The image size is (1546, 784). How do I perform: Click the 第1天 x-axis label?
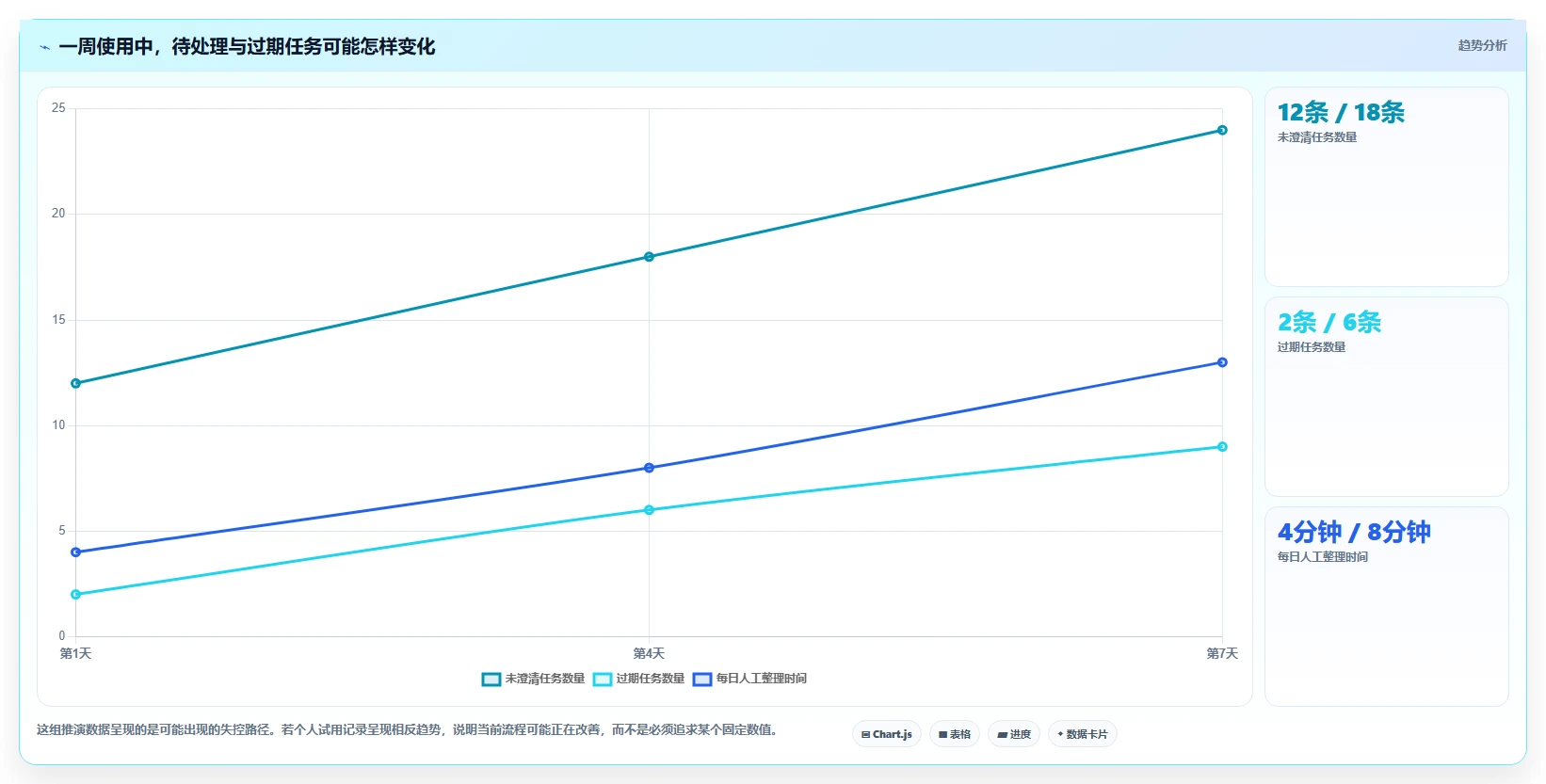(76, 653)
